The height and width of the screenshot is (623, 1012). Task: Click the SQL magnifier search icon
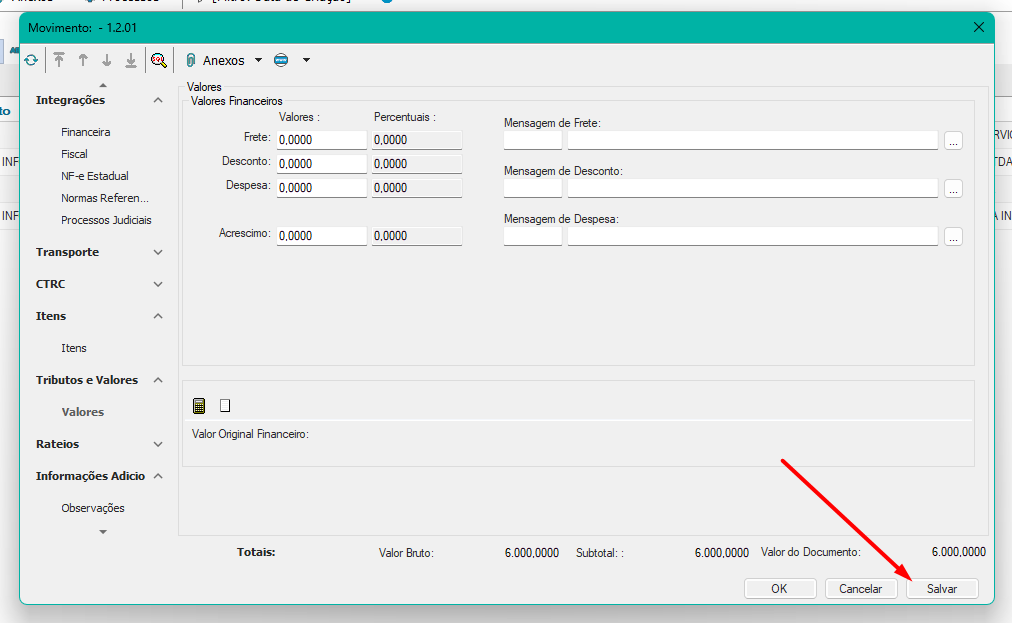(x=158, y=60)
